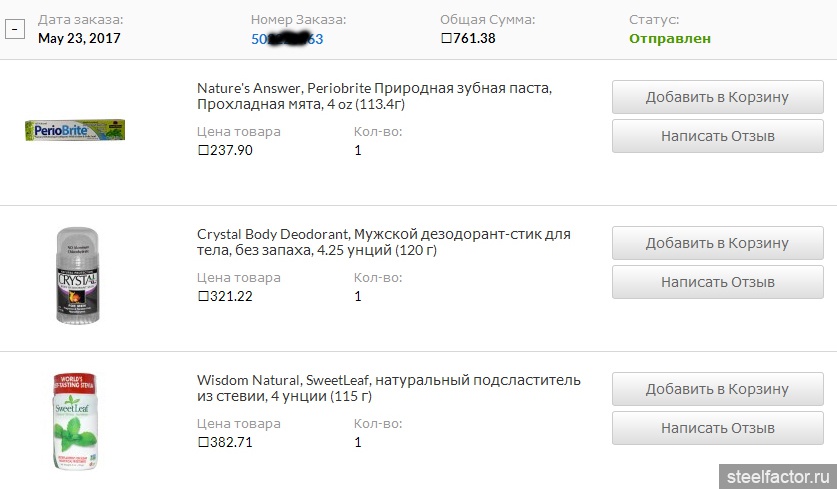Viewport: 837px width, 489px height.
Task: Open the Crystal deodorant product image
Action: 77,275
